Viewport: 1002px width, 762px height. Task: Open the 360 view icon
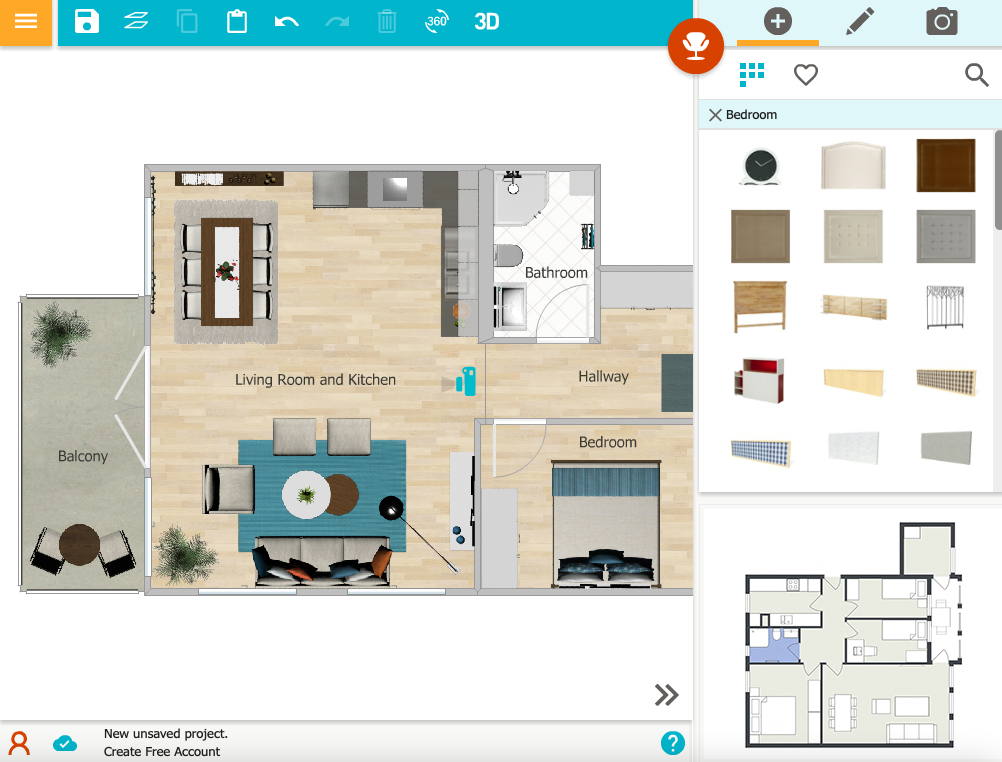(436, 21)
